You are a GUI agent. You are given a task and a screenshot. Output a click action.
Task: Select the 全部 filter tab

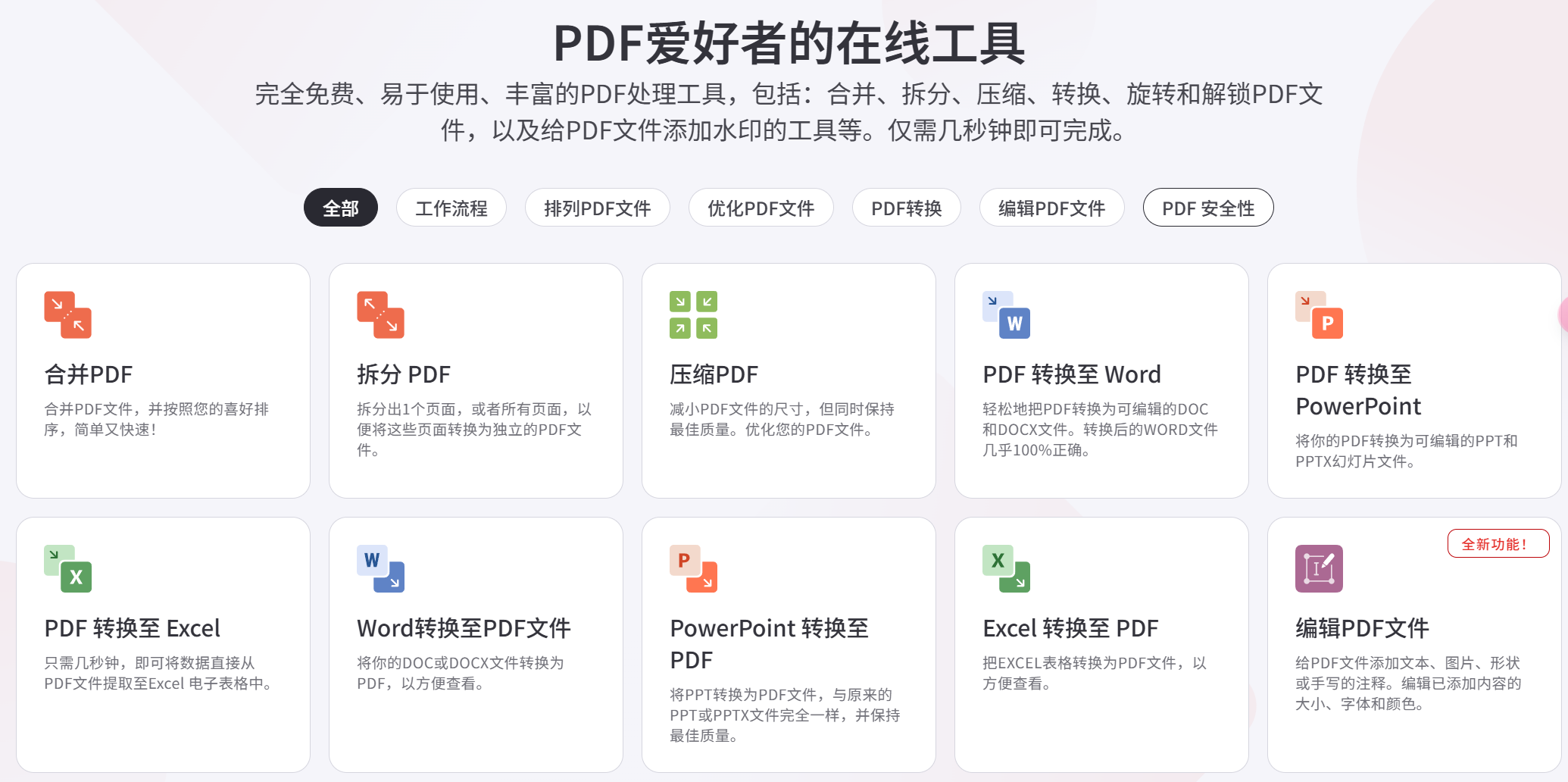point(341,208)
